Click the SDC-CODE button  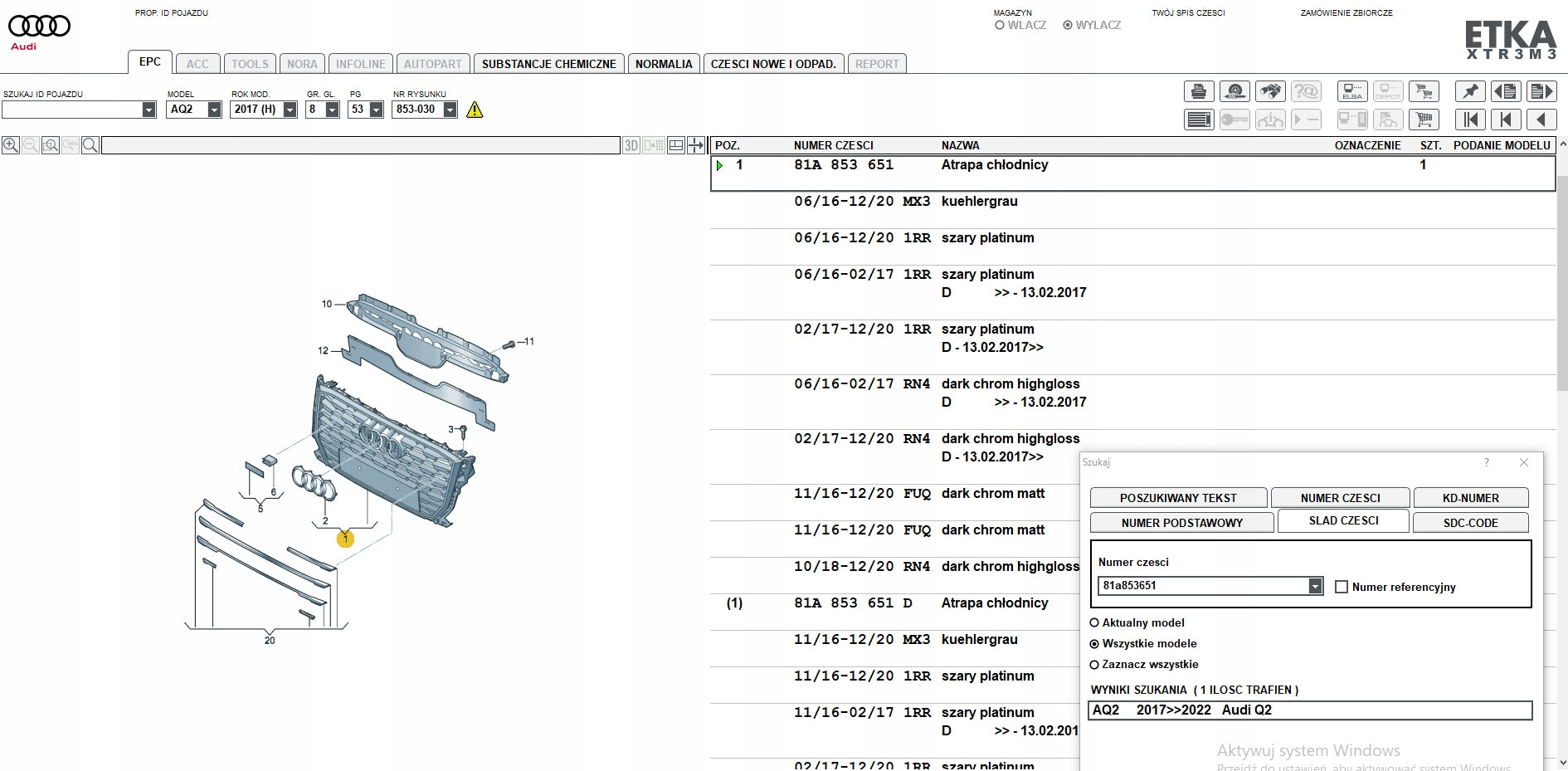coord(1470,523)
